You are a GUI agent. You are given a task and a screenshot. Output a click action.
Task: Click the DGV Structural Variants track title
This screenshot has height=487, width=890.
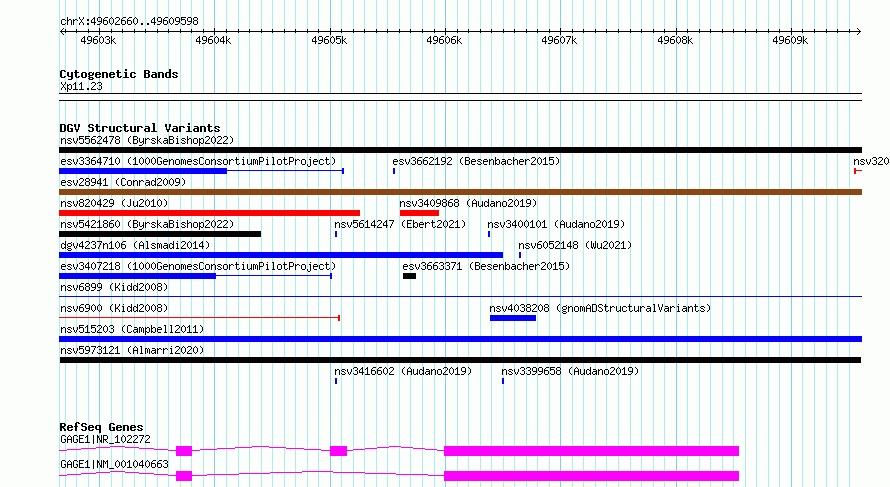pos(140,128)
